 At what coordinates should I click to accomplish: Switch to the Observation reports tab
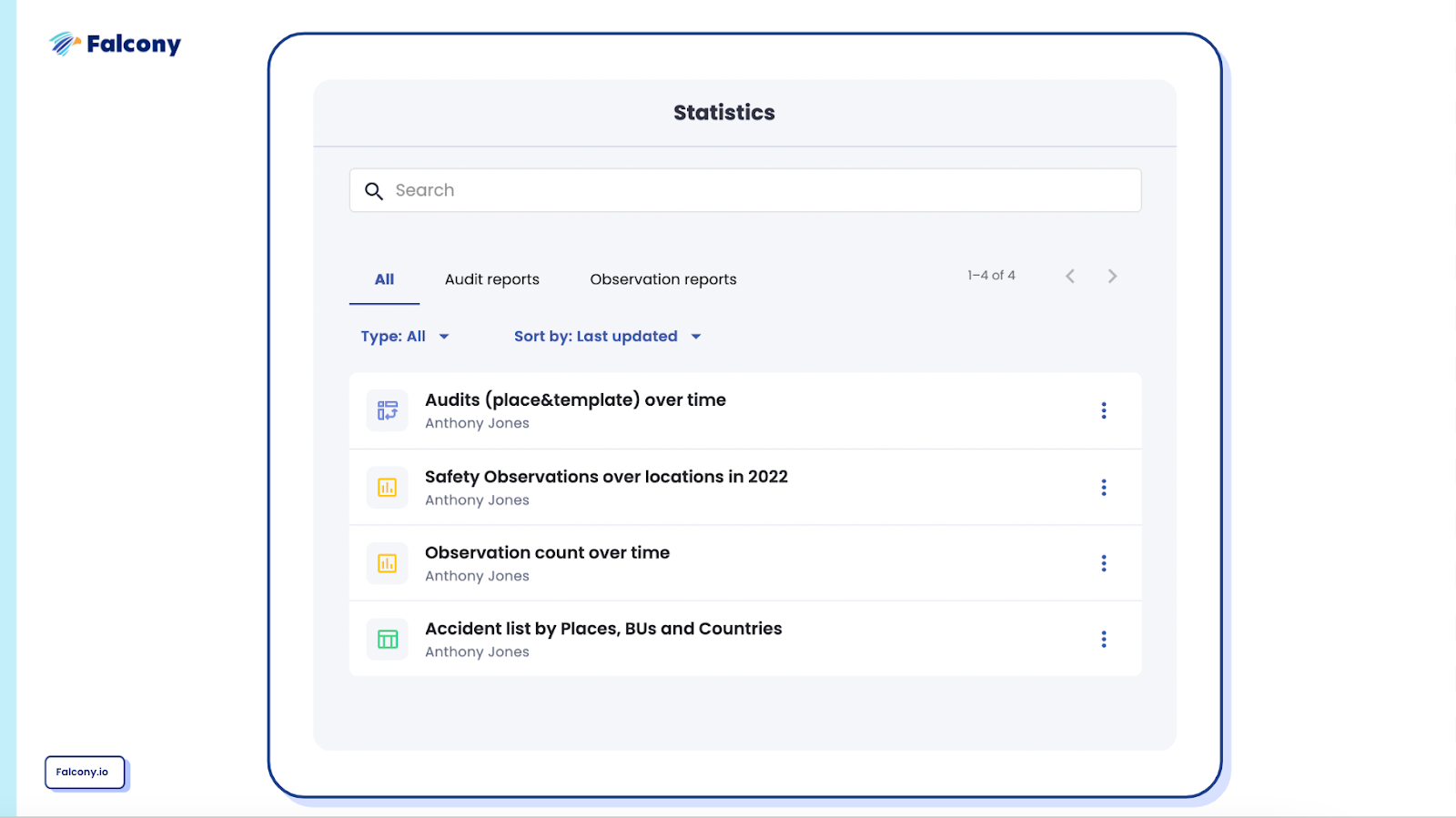(662, 279)
